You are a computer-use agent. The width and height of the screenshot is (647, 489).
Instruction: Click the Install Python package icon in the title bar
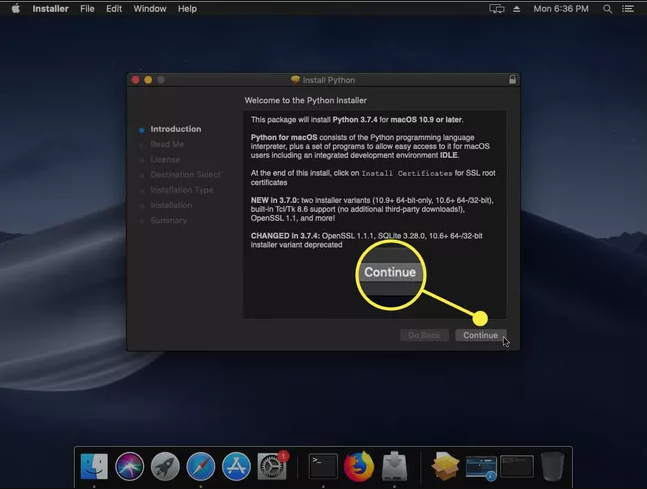coord(295,80)
